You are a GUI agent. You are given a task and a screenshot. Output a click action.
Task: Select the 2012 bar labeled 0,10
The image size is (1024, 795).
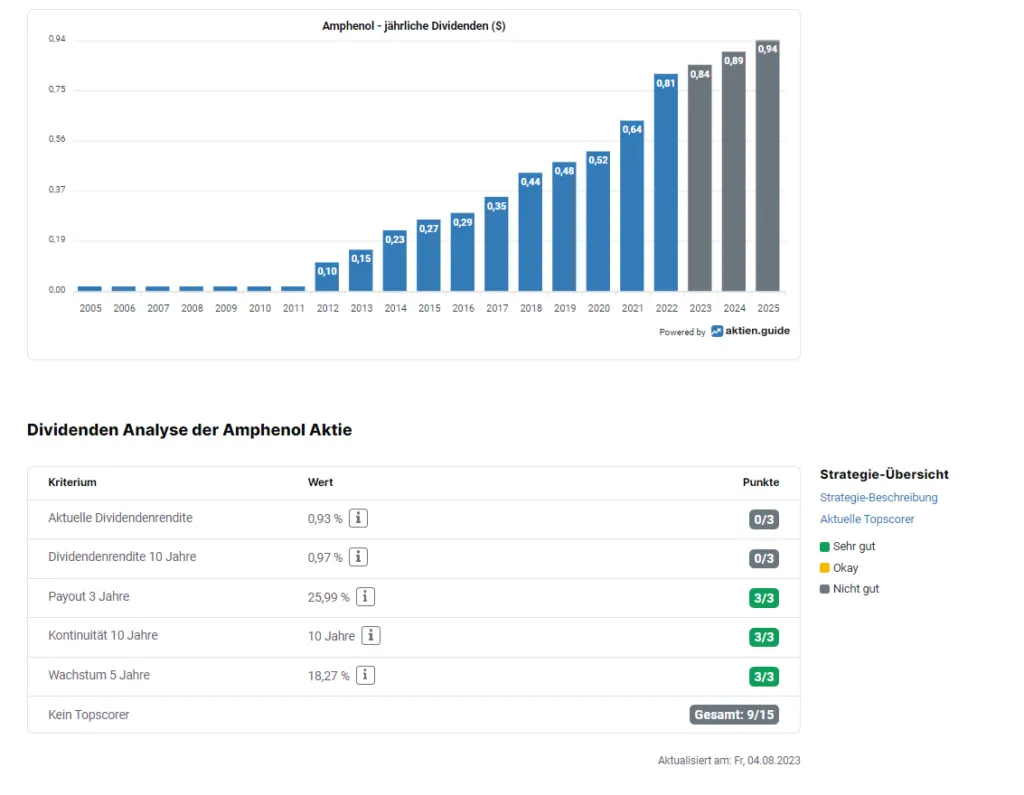coord(327,277)
